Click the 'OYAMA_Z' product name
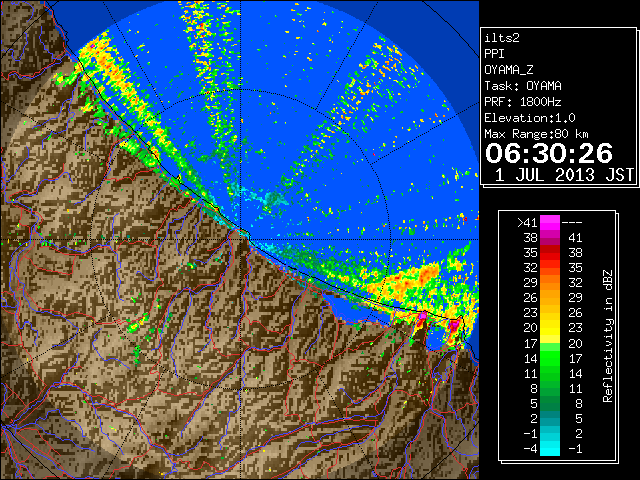640x480 pixels. click(509, 70)
